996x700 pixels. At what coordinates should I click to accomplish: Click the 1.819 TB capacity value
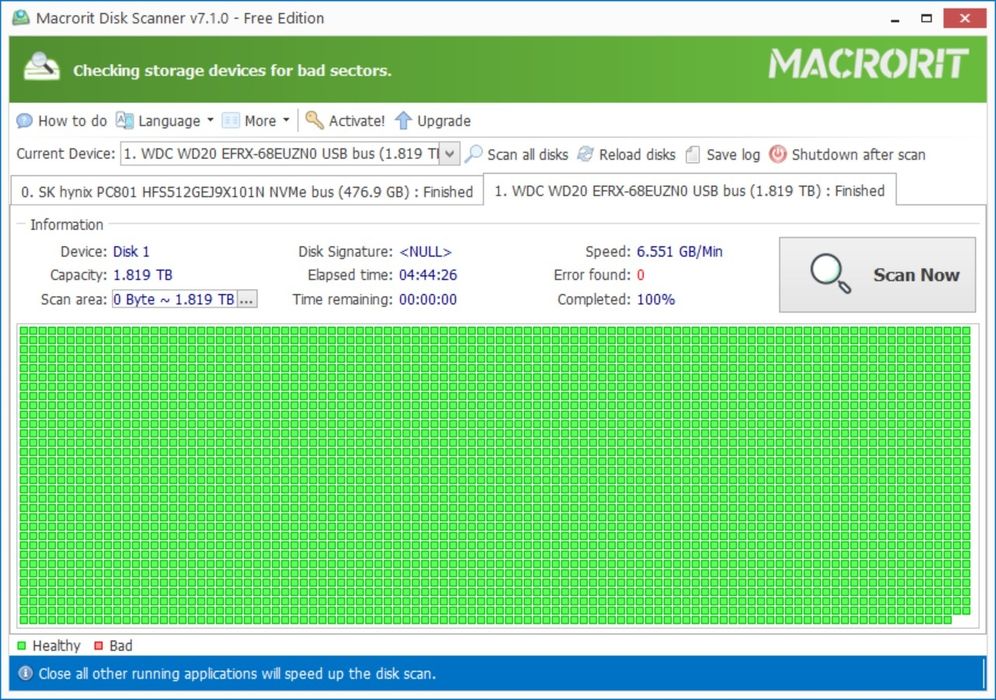pos(142,275)
